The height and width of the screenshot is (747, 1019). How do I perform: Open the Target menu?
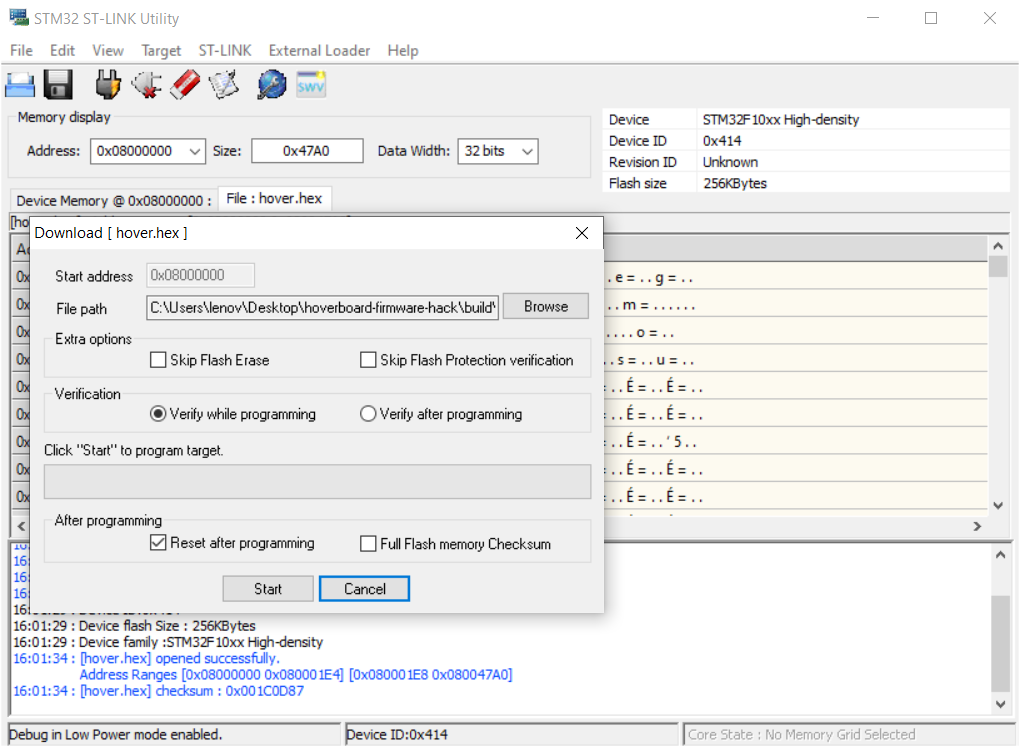pyautogui.click(x=161, y=50)
